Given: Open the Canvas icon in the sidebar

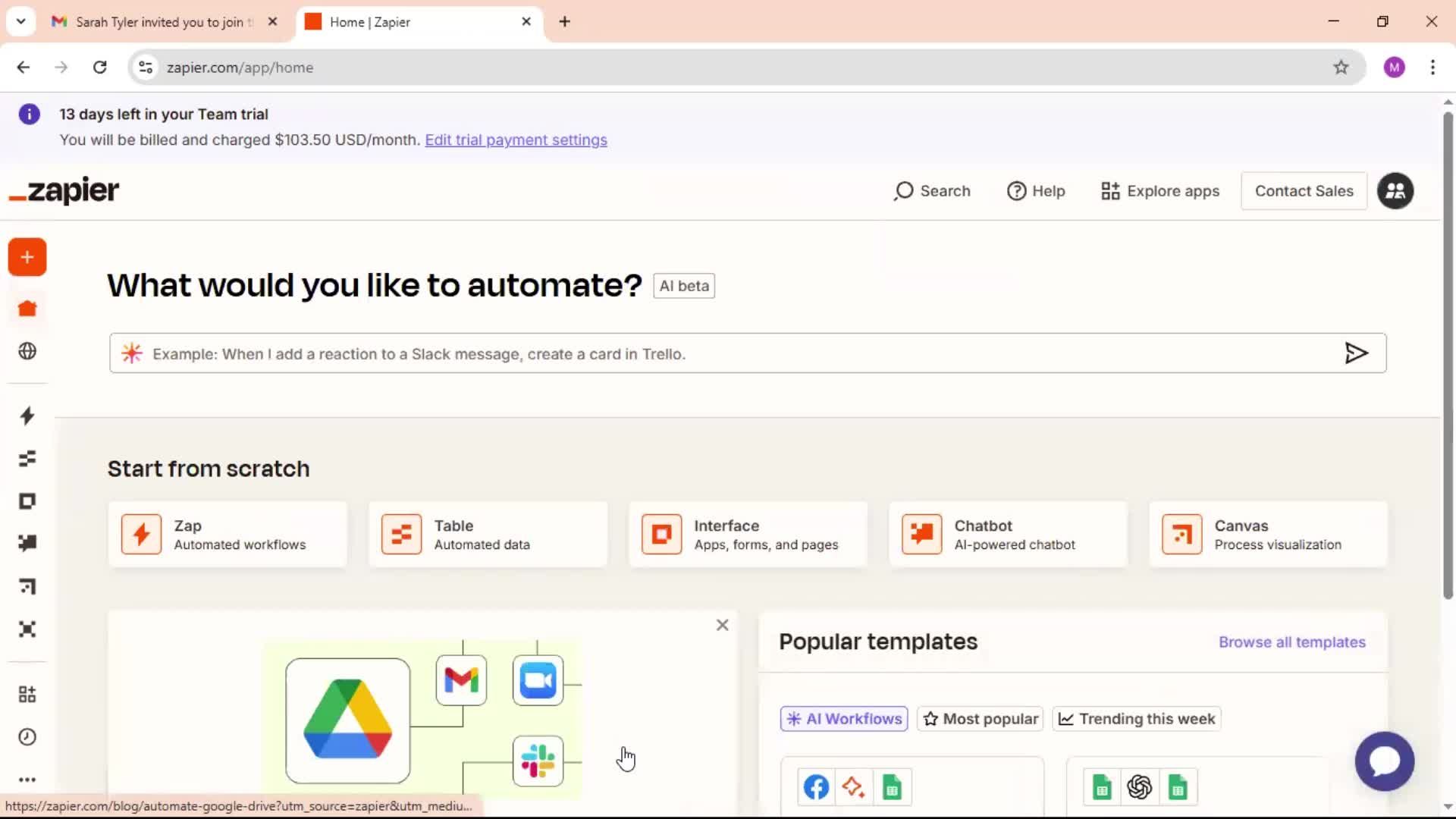Looking at the screenshot, I should (27, 586).
